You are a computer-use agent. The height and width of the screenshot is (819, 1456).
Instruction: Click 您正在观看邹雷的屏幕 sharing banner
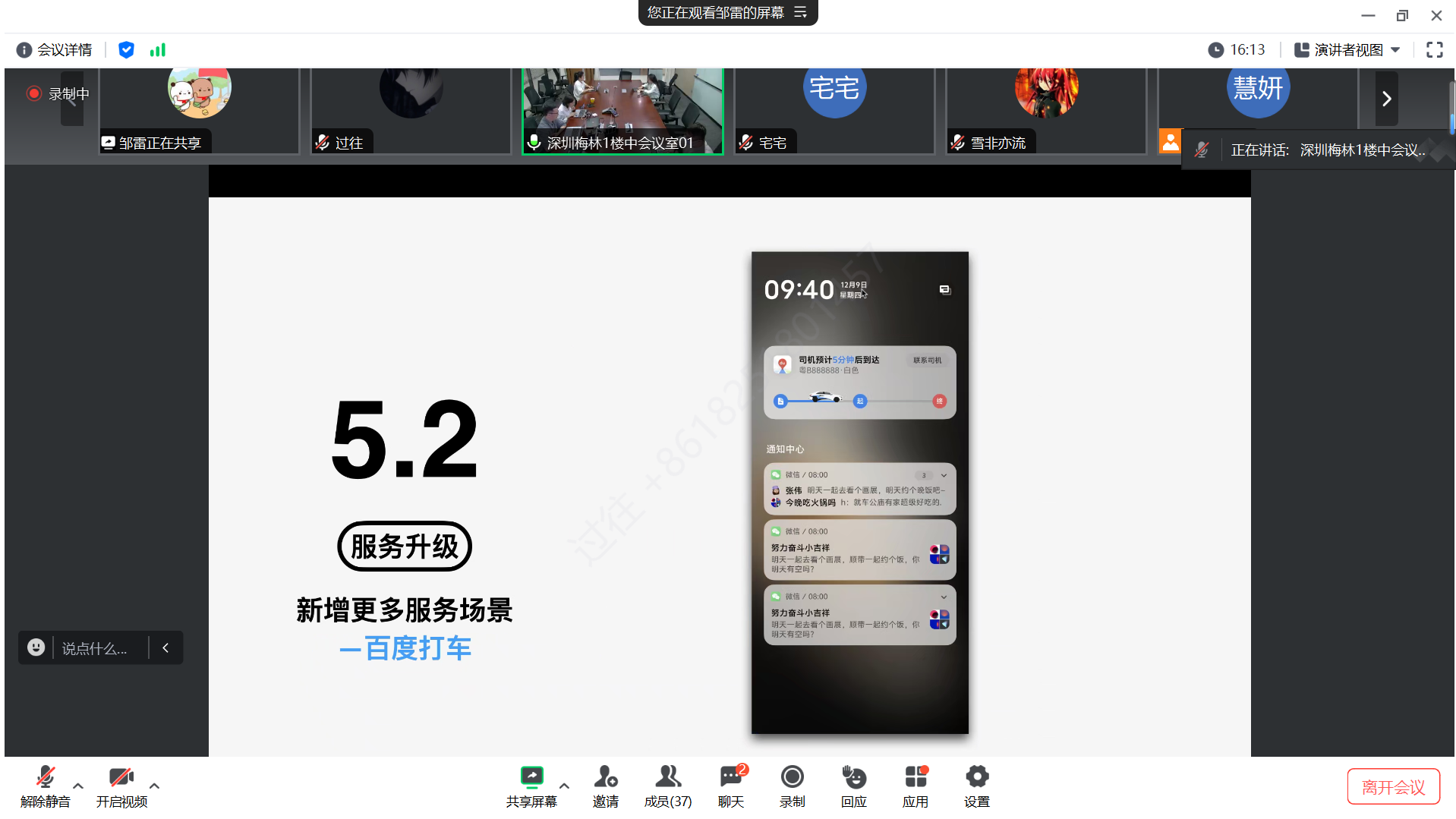[x=727, y=12]
